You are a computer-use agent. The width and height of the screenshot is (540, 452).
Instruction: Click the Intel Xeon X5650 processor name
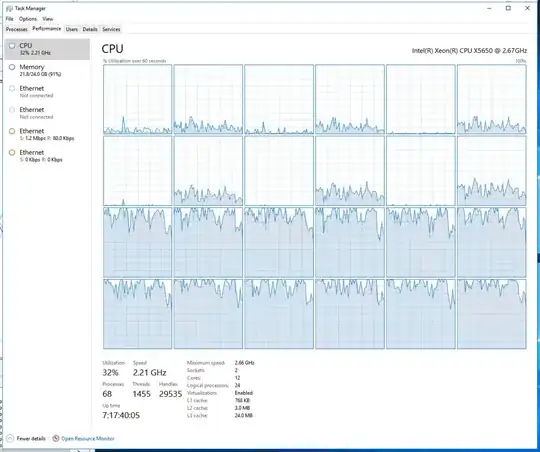[469, 51]
